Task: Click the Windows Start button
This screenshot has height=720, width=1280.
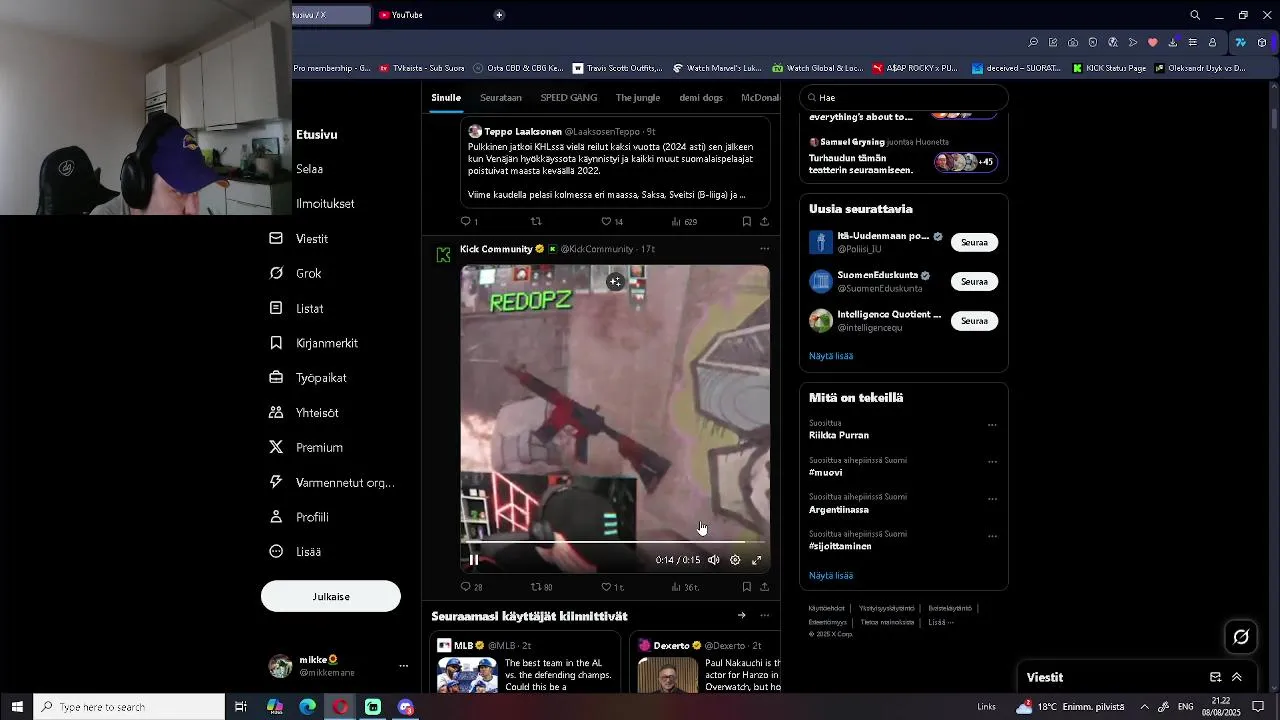Action: tap(17, 707)
